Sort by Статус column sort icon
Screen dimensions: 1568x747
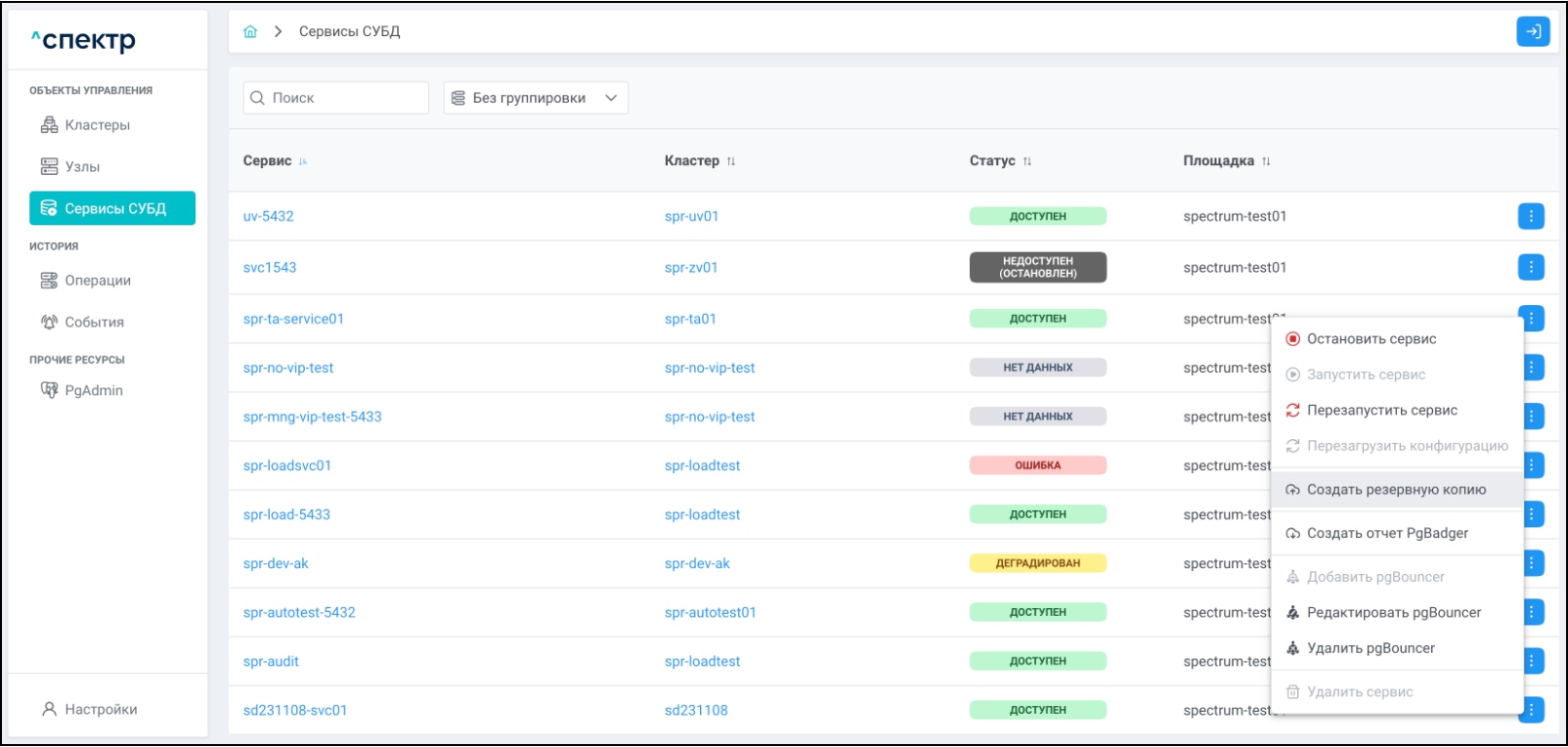[1027, 161]
